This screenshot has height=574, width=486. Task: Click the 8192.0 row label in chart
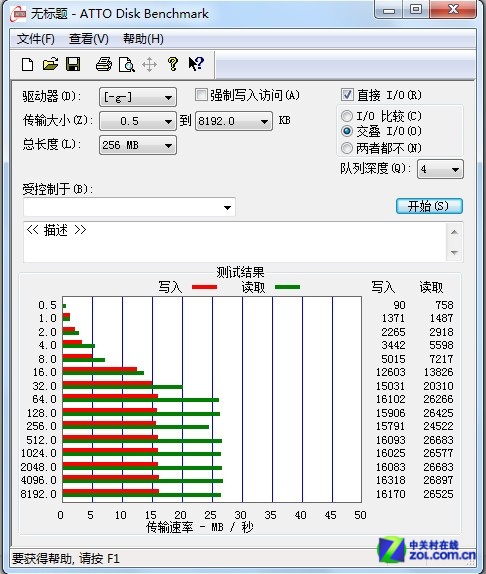[39, 494]
